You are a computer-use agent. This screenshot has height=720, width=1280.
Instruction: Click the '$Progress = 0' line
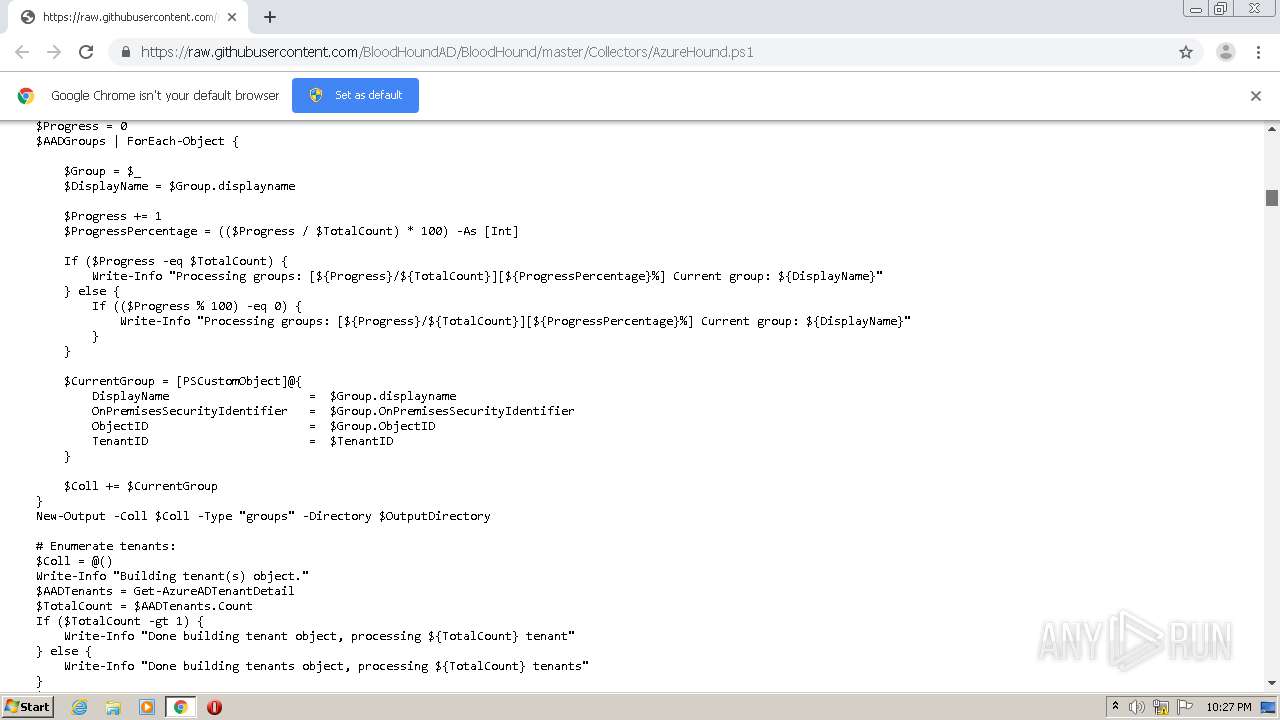click(82, 126)
